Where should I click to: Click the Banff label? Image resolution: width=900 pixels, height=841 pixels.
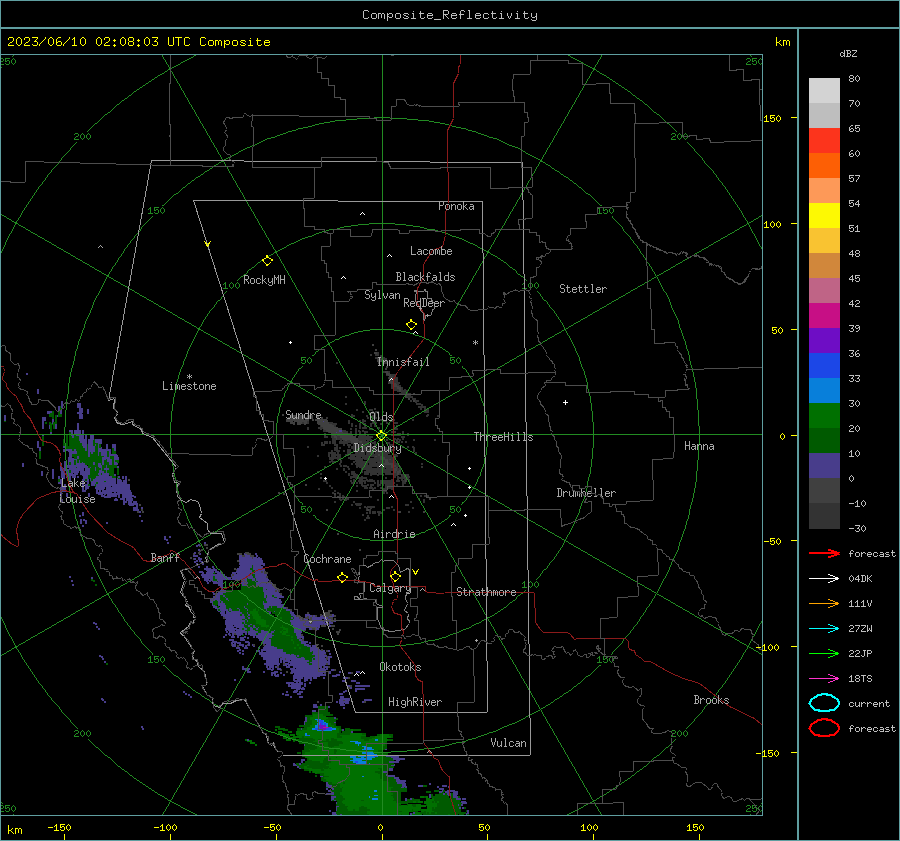pos(165,557)
